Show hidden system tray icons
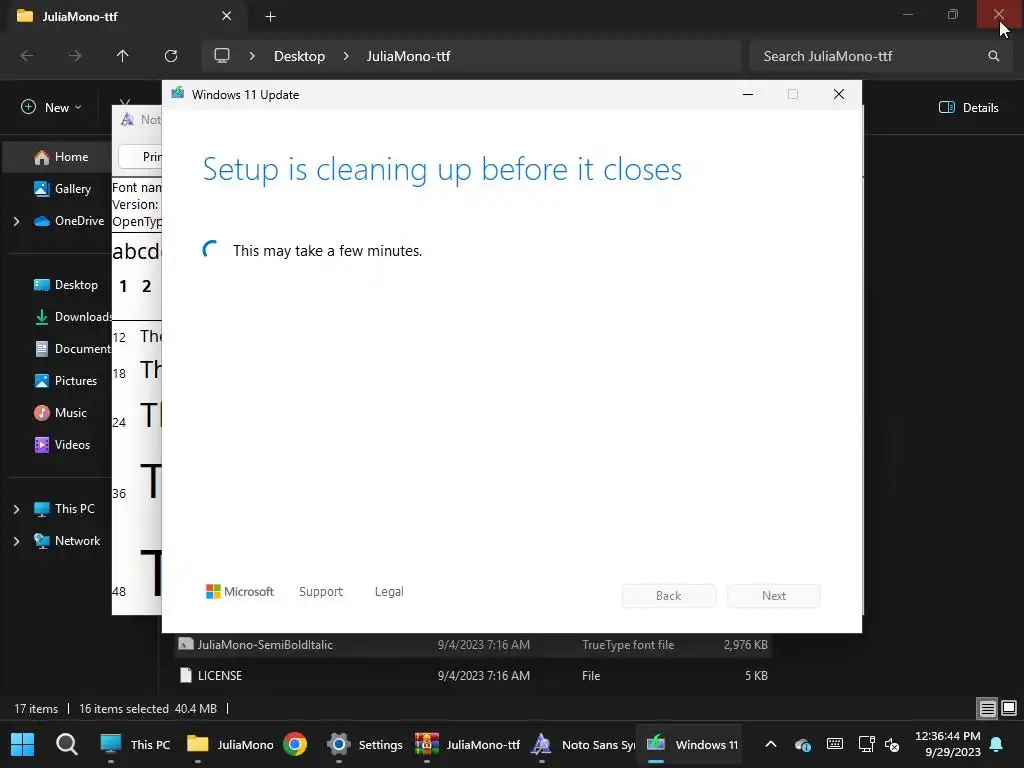The width and height of the screenshot is (1024, 768). click(771, 744)
